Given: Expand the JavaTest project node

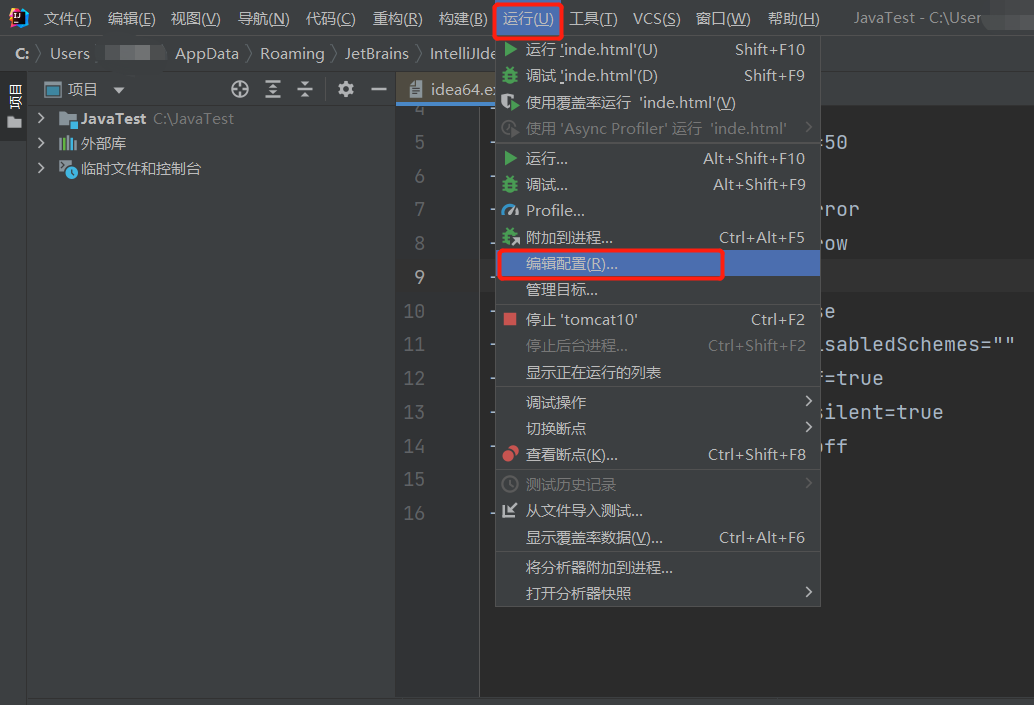Looking at the screenshot, I should [x=42, y=118].
